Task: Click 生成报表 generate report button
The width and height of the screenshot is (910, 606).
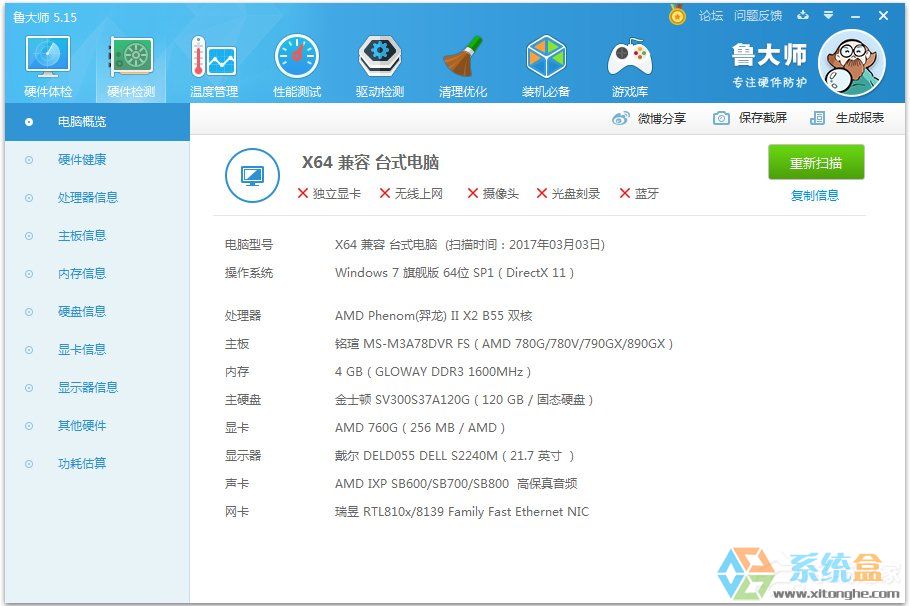Action: (847, 118)
